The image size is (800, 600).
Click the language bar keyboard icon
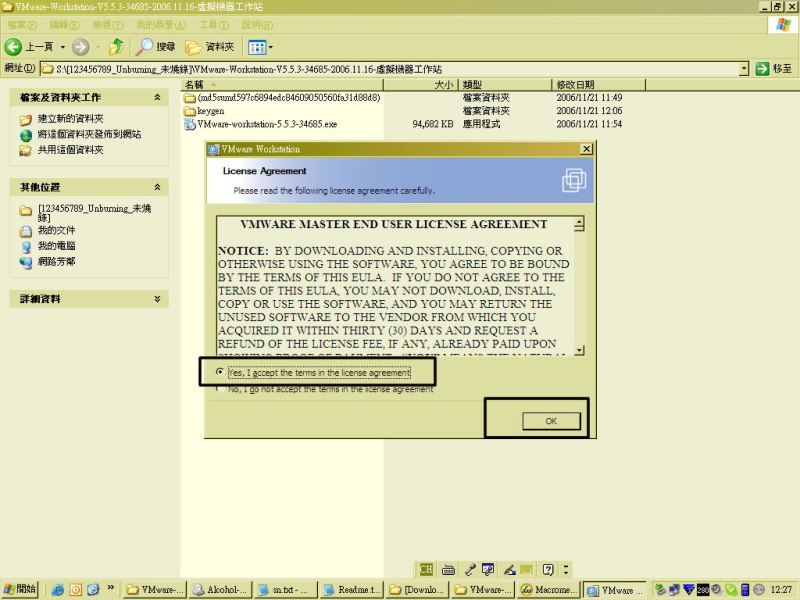(x=448, y=569)
